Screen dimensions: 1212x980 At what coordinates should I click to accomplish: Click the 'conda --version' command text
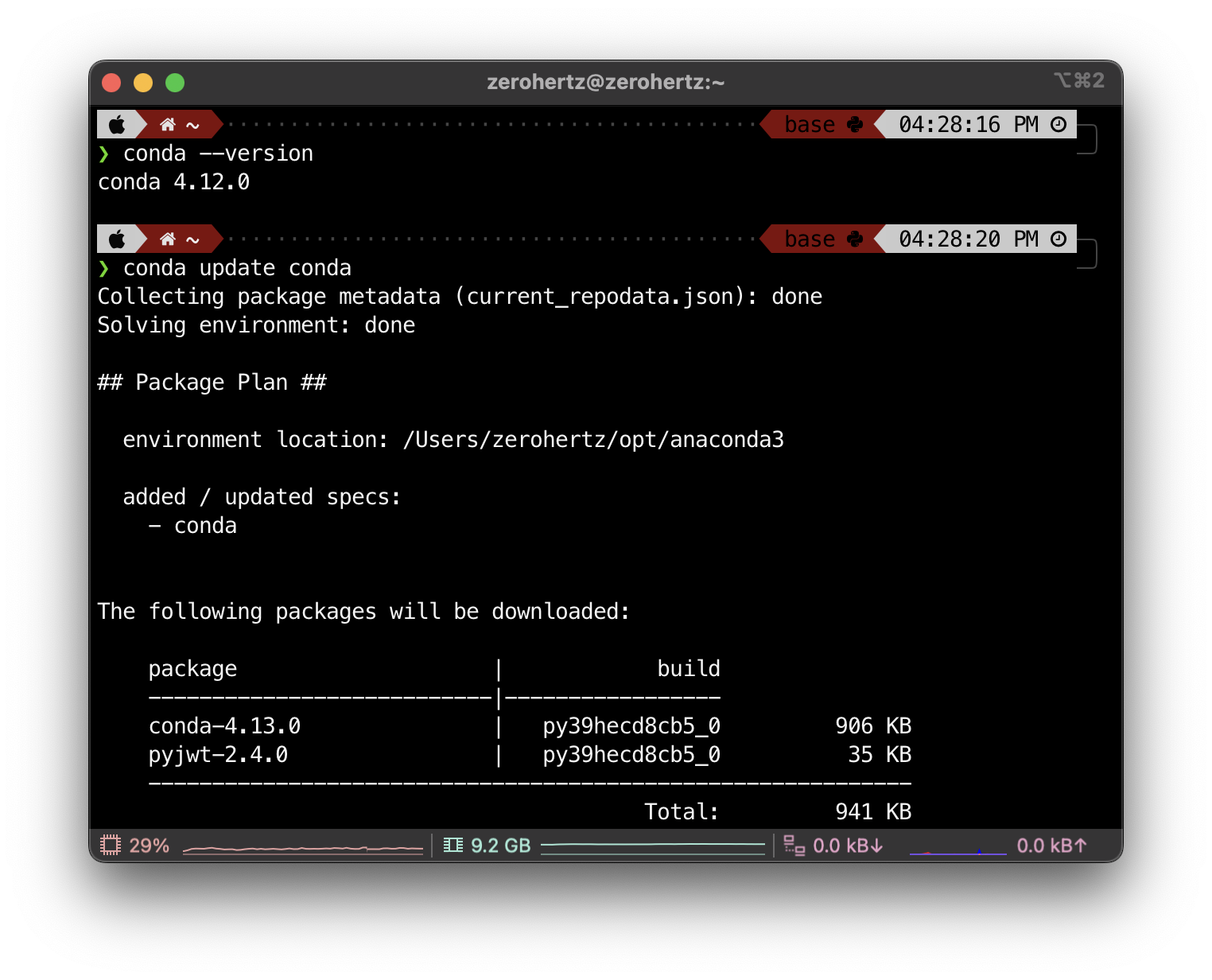click(x=219, y=154)
